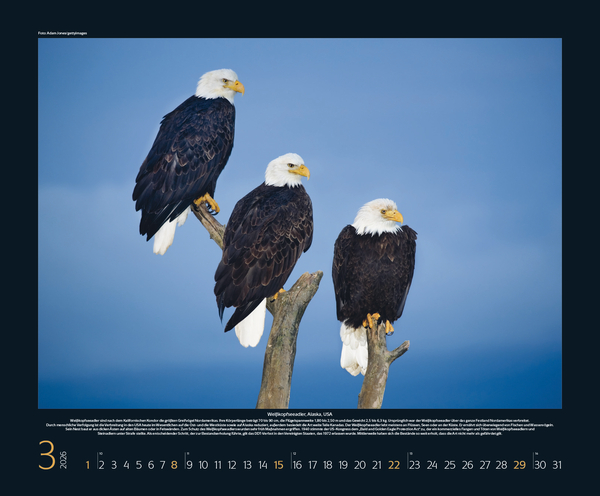600x496 pixels.
Task: Select the highlighted date 29
Action: tap(519, 464)
